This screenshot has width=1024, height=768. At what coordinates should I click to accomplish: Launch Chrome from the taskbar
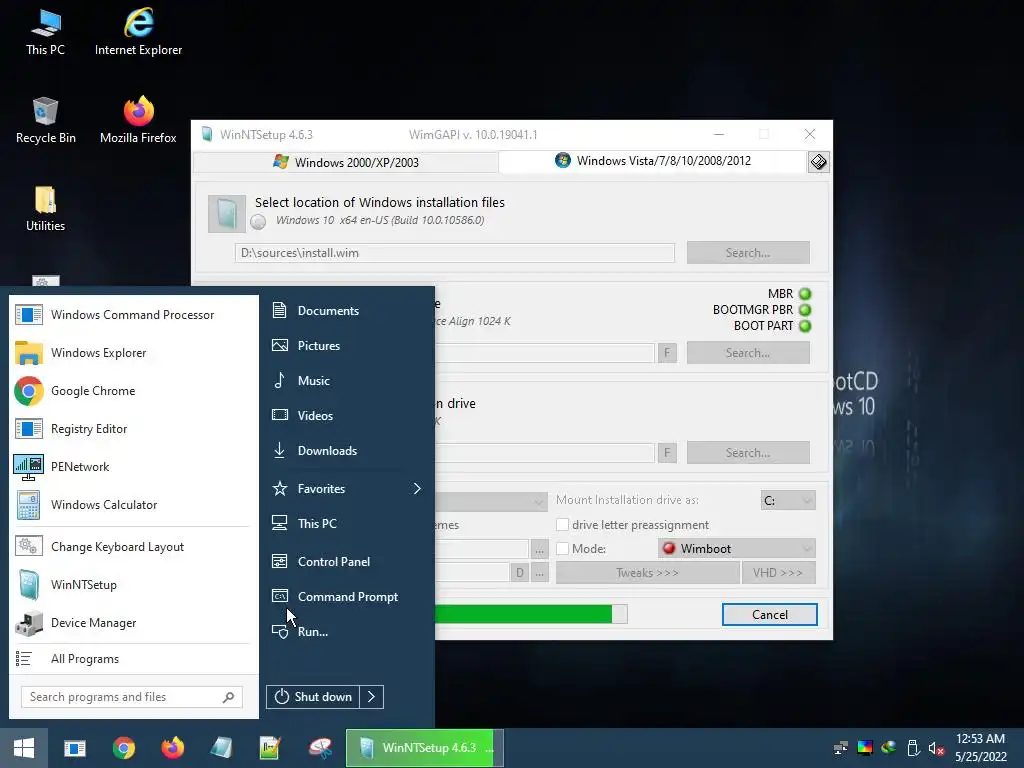click(123, 748)
